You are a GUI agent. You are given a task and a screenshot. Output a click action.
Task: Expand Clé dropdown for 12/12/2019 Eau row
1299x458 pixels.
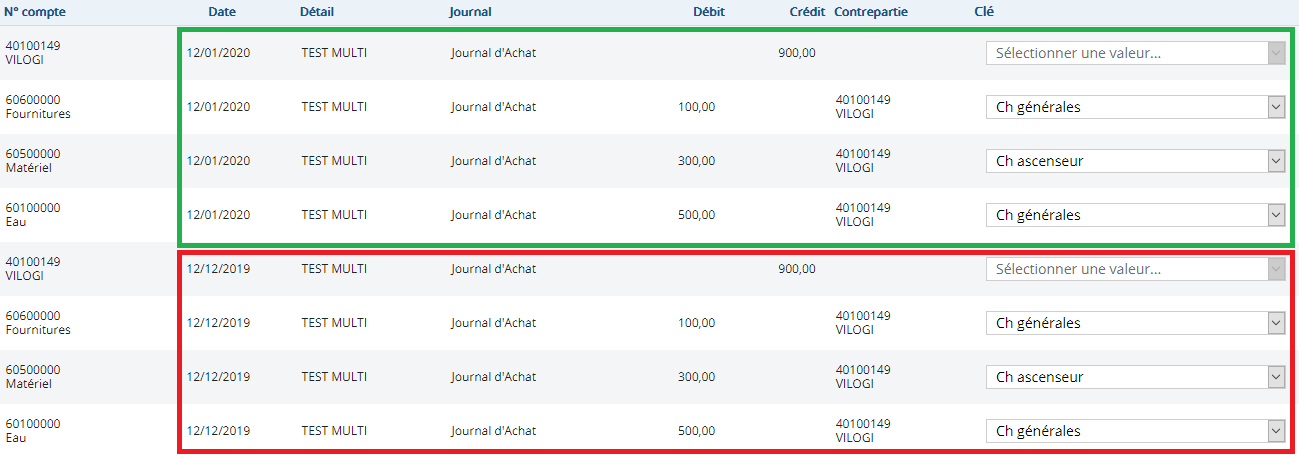[x=1135, y=431]
